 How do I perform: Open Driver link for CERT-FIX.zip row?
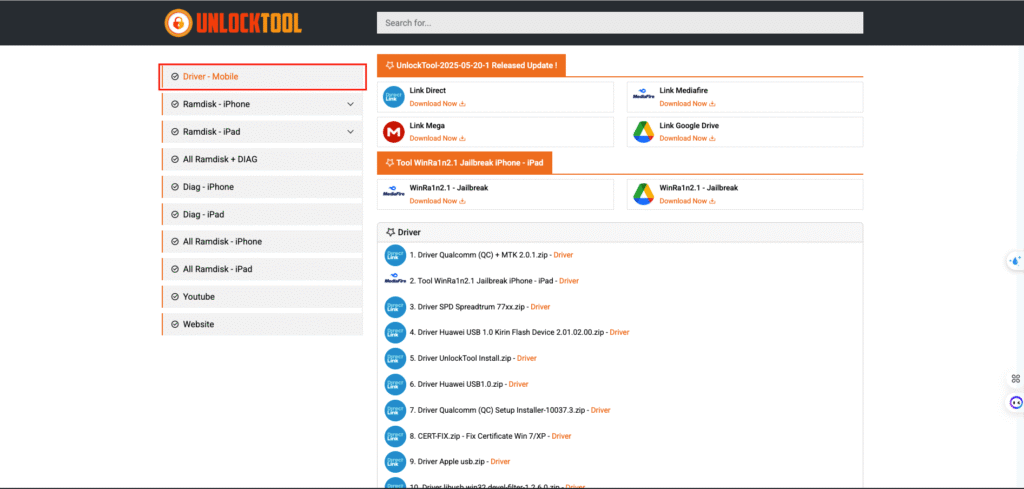(562, 436)
